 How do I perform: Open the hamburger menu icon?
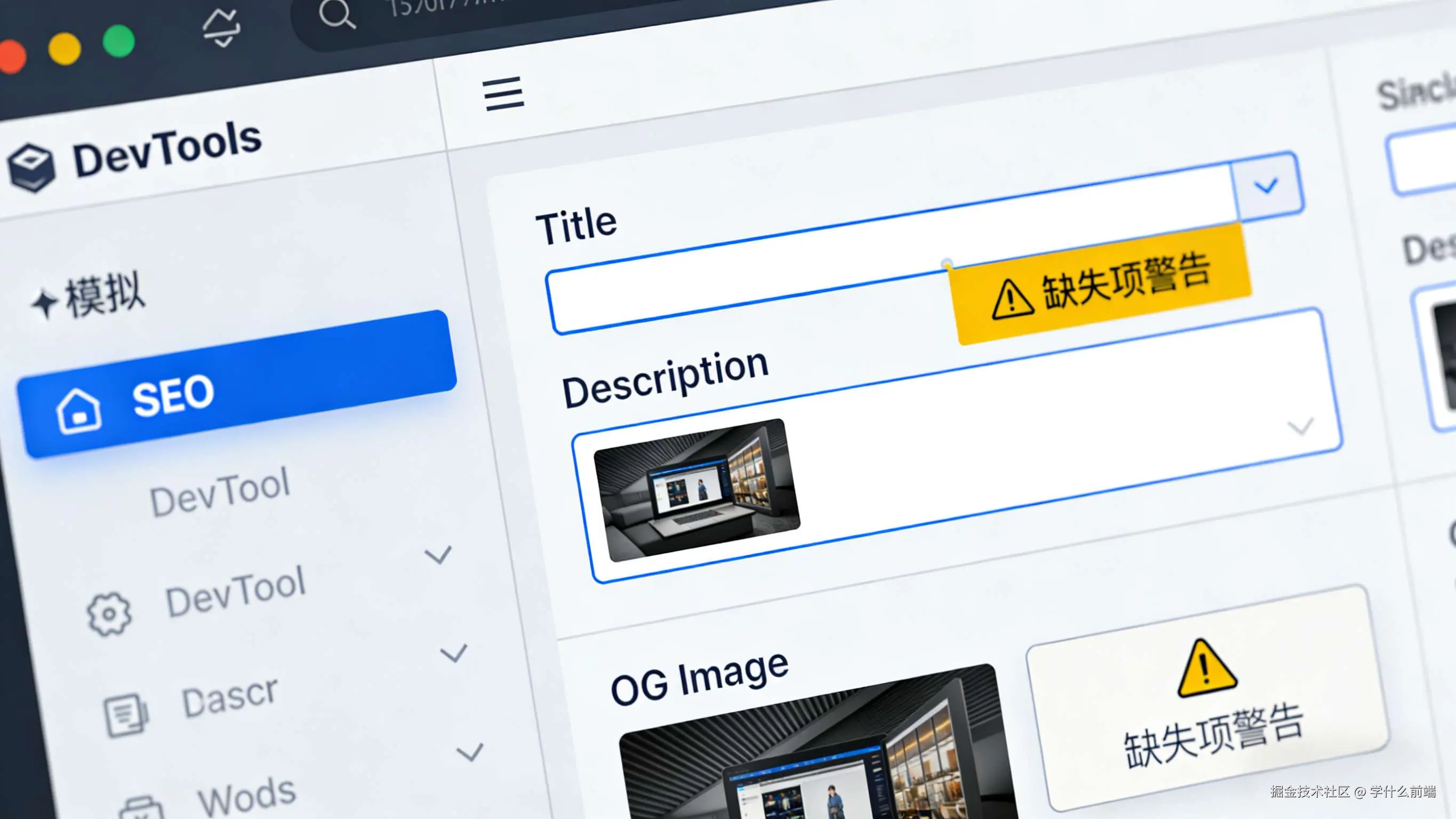click(x=503, y=94)
